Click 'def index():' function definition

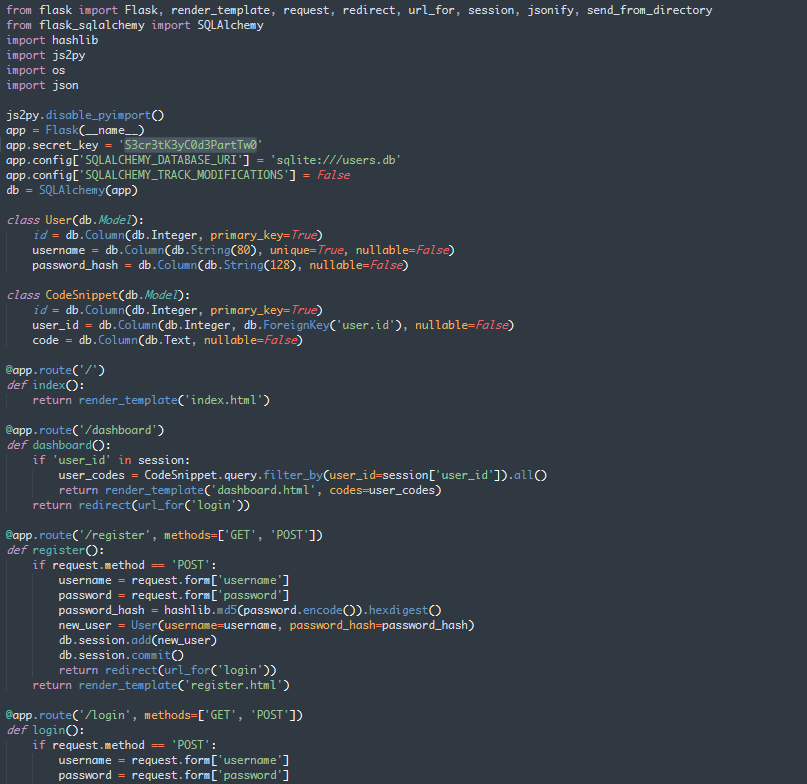(45, 385)
